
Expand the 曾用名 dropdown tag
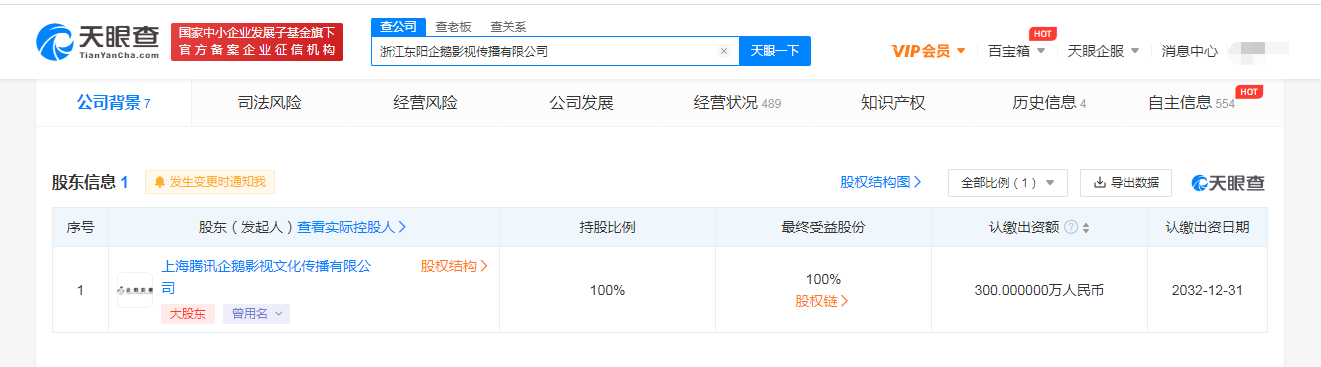[256, 314]
